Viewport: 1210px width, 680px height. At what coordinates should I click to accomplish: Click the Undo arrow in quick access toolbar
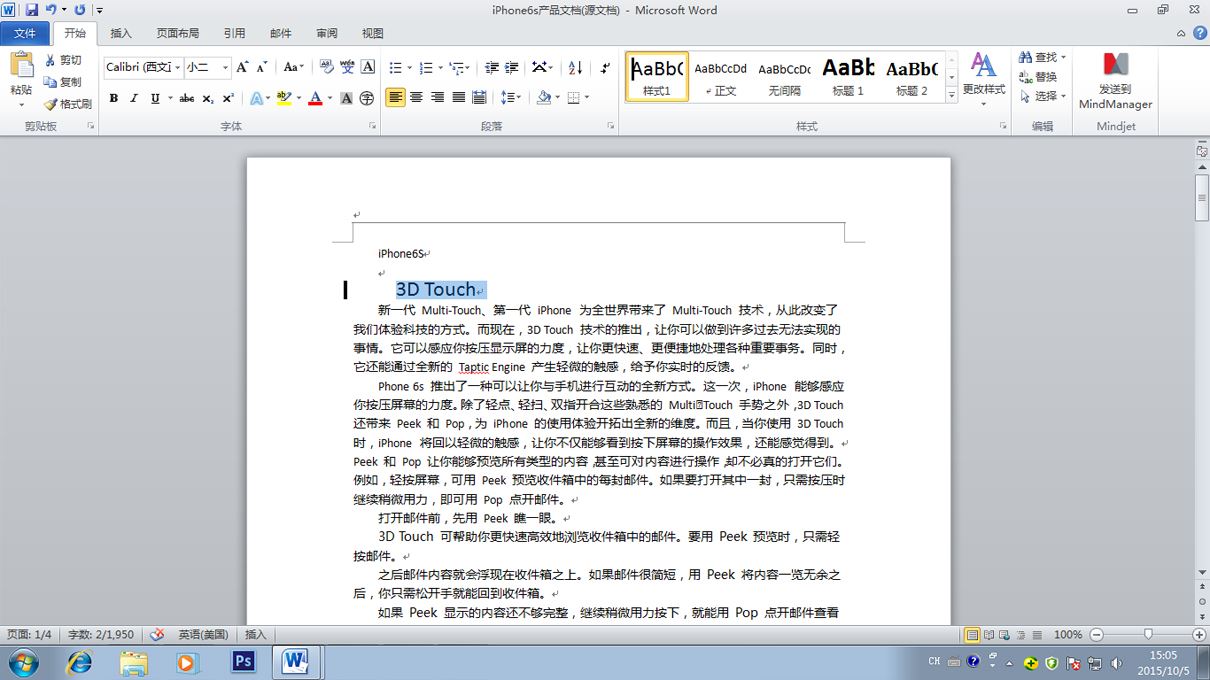50,10
